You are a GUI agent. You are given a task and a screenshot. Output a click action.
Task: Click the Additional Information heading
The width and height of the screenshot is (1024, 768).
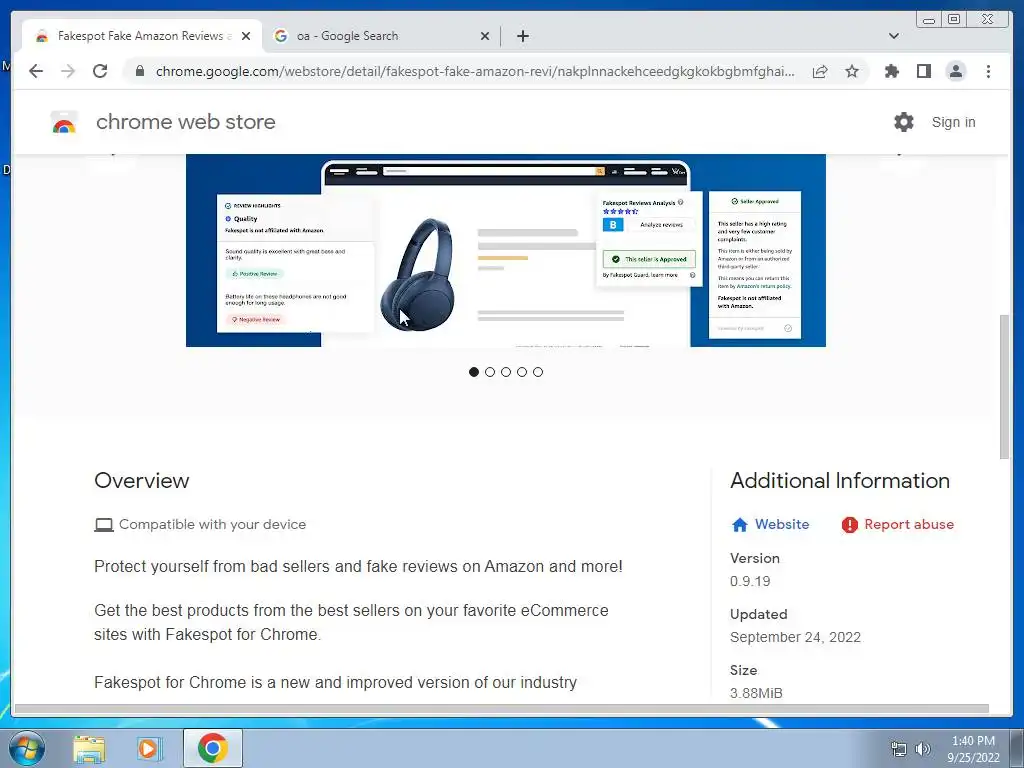click(840, 481)
